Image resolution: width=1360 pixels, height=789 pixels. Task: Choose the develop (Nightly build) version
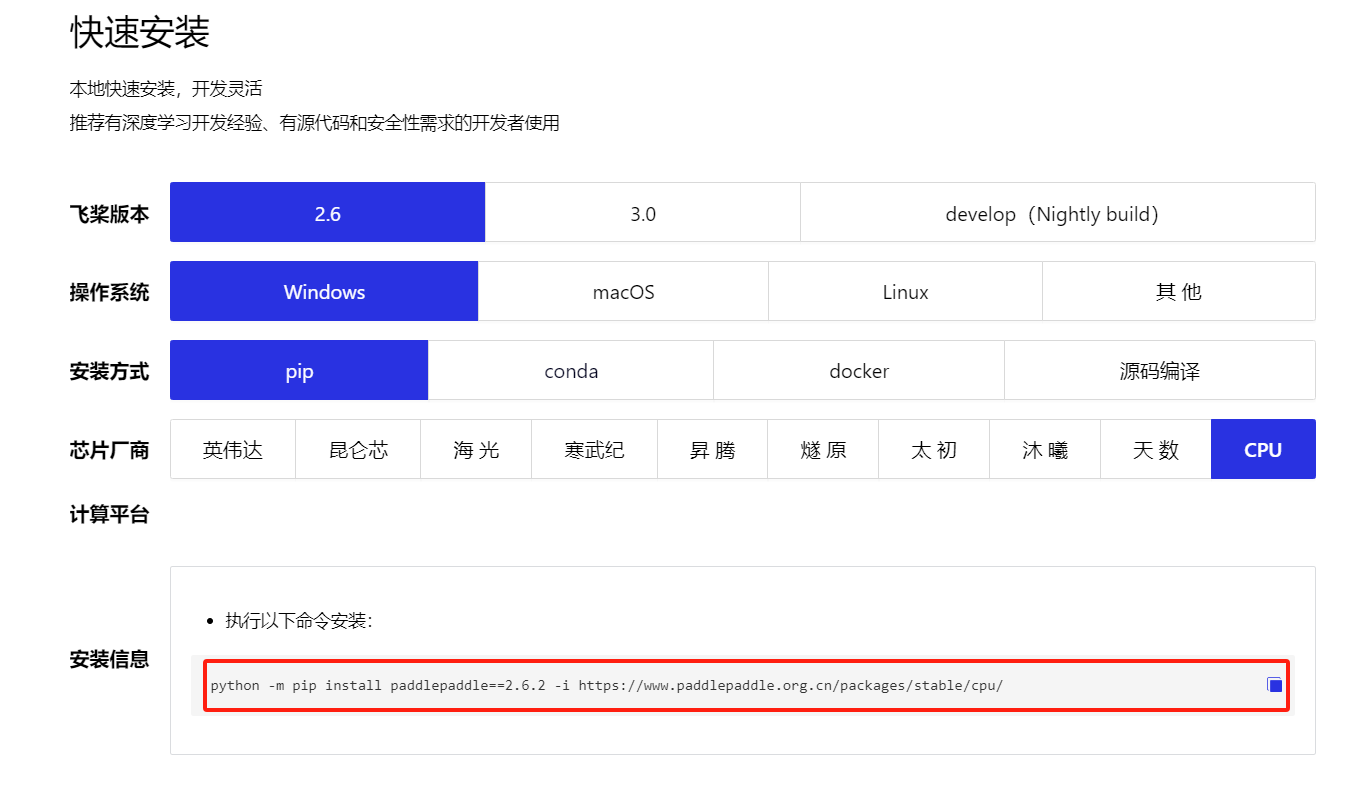click(x=1058, y=212)
